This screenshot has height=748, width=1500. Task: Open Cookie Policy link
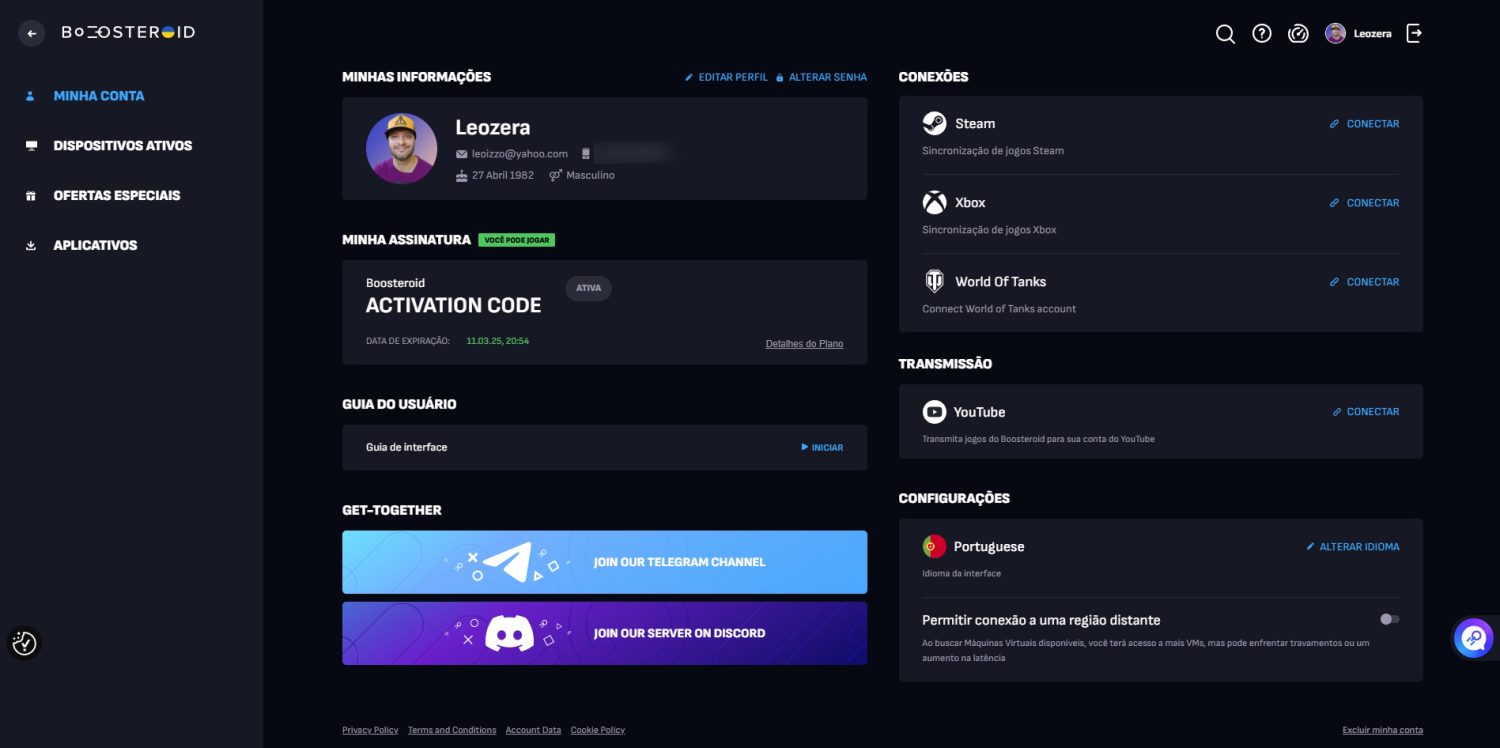point(598,730)
